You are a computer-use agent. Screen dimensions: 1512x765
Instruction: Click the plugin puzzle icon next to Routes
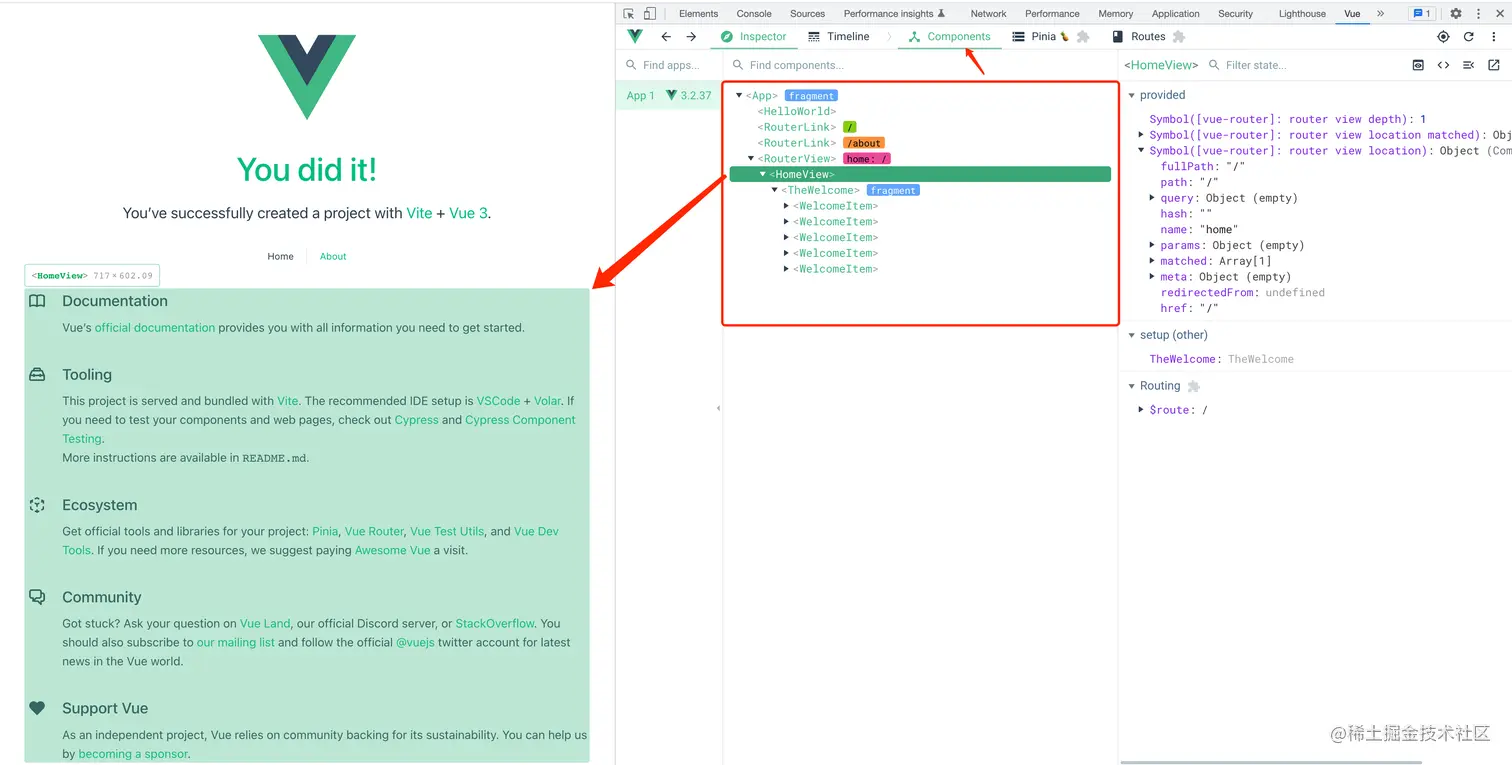coord(1179,37)
